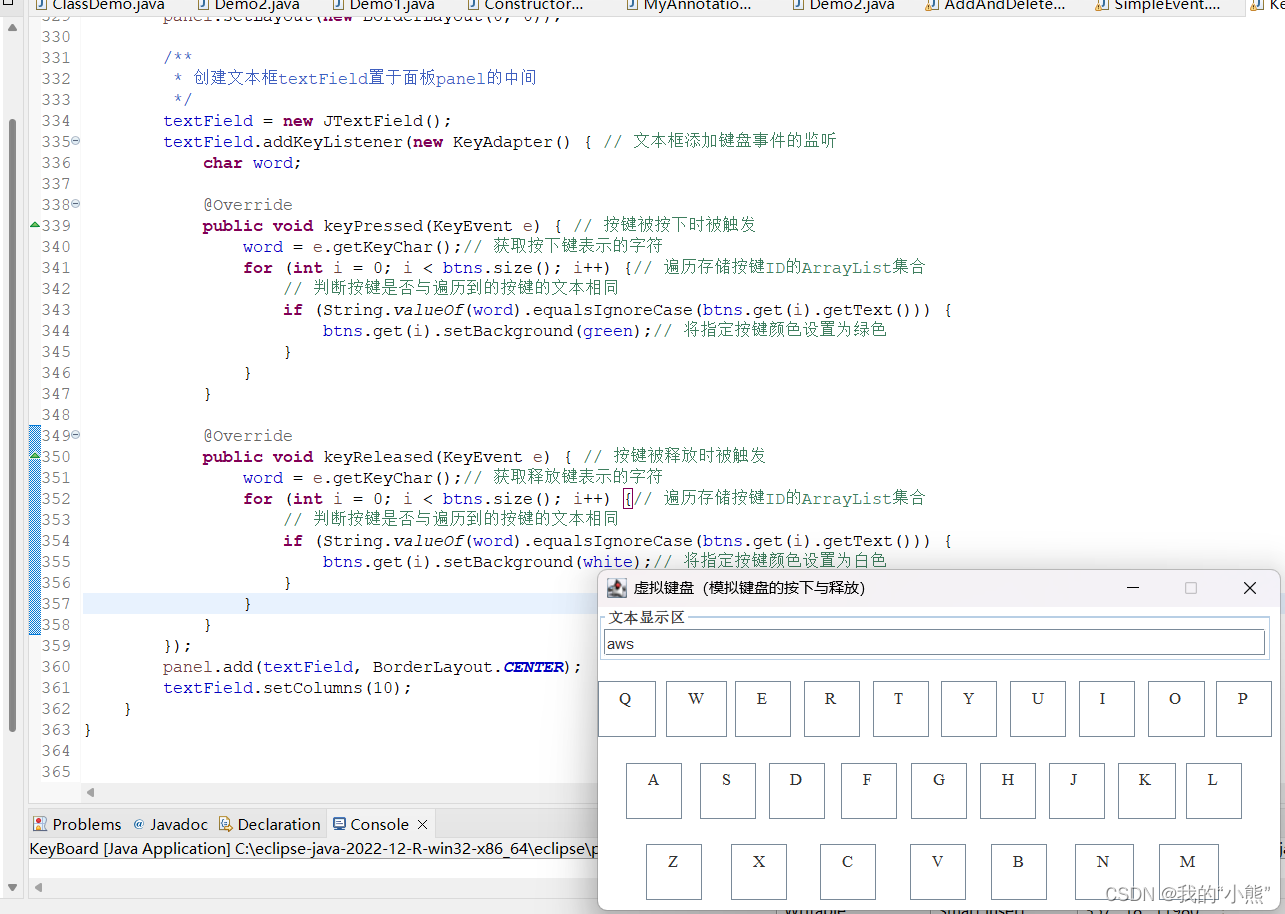The height and width of the screenshot is (914, 1285).
Task: Open the Problems view tab
Action: (77, 825)
